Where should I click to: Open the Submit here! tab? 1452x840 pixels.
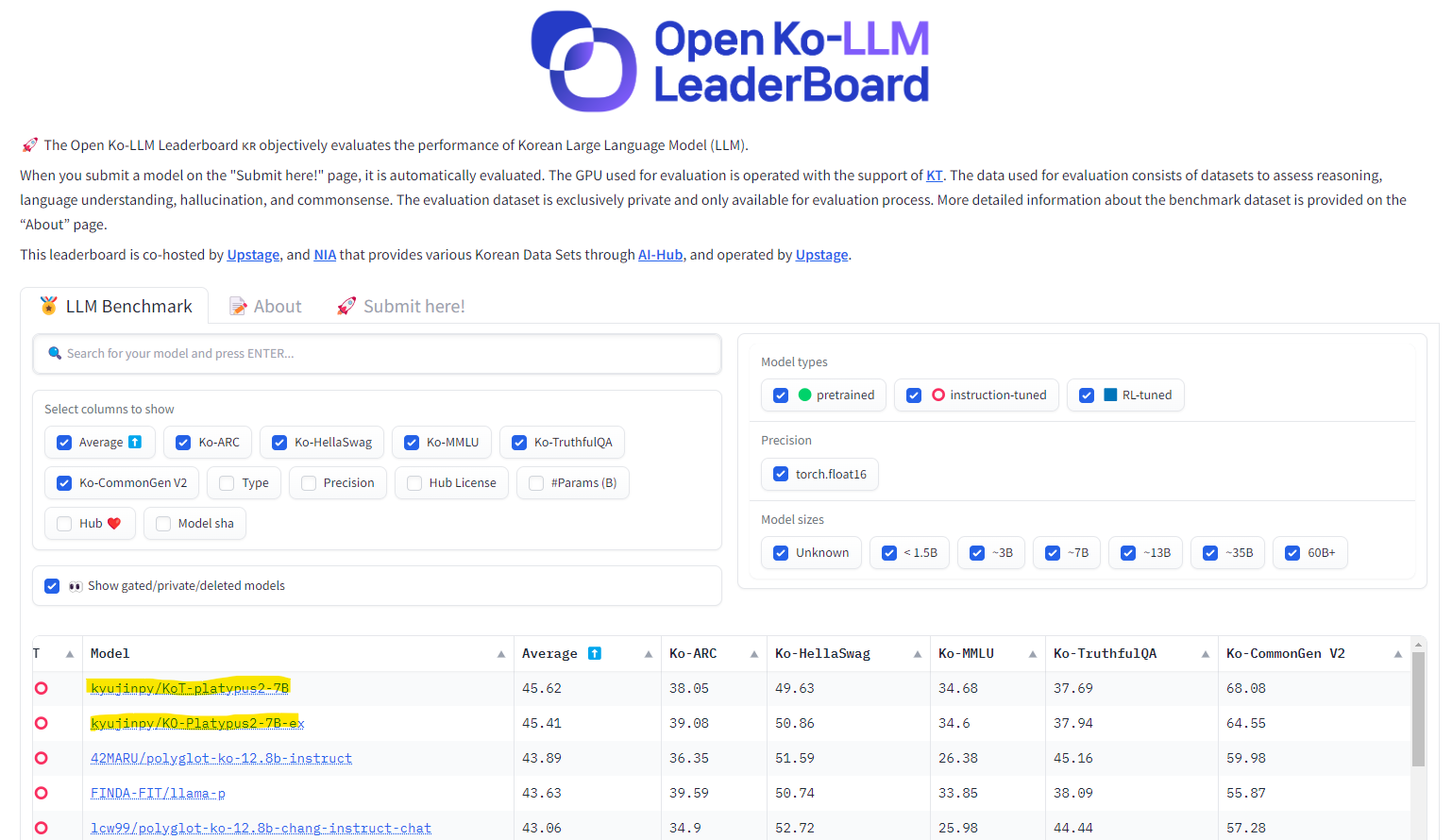tap(401, 306)
